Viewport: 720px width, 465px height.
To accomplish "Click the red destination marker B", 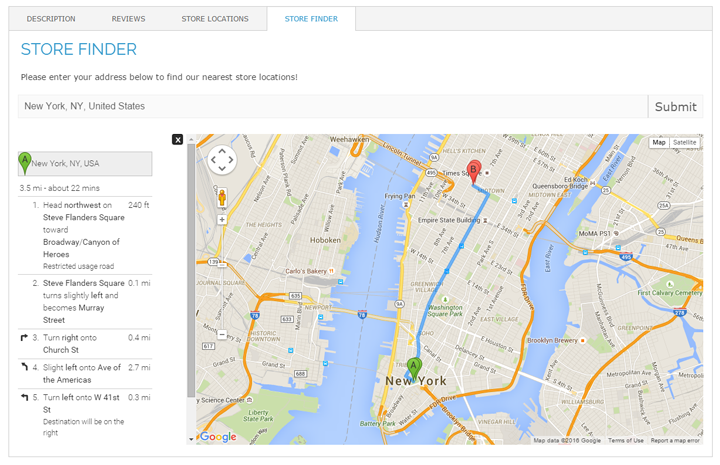I will (x=474, y=169).
